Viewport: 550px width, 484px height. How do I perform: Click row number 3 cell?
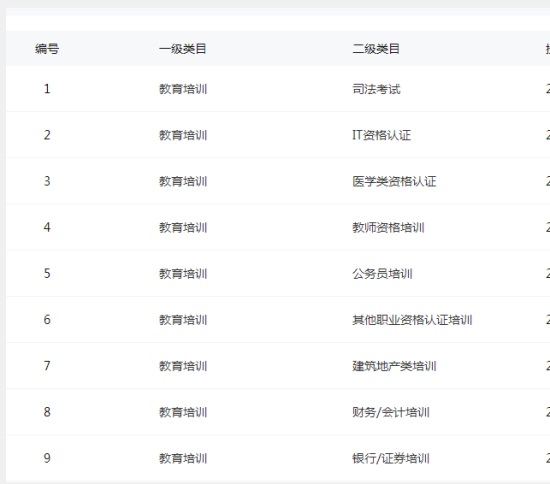[x=47, y=181]
